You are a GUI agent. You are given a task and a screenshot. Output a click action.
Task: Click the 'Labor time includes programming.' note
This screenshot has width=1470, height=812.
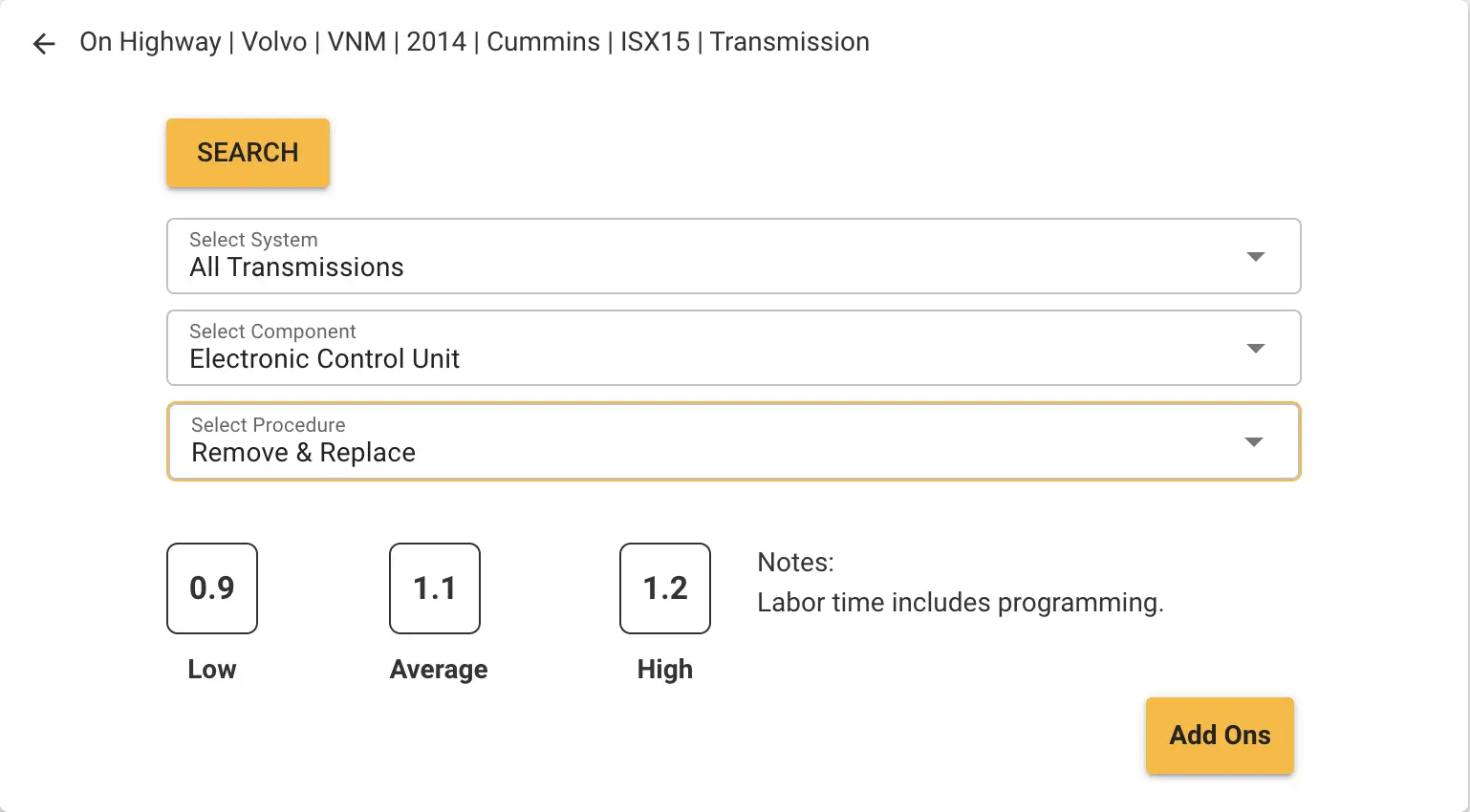click(x=960, y=603)
